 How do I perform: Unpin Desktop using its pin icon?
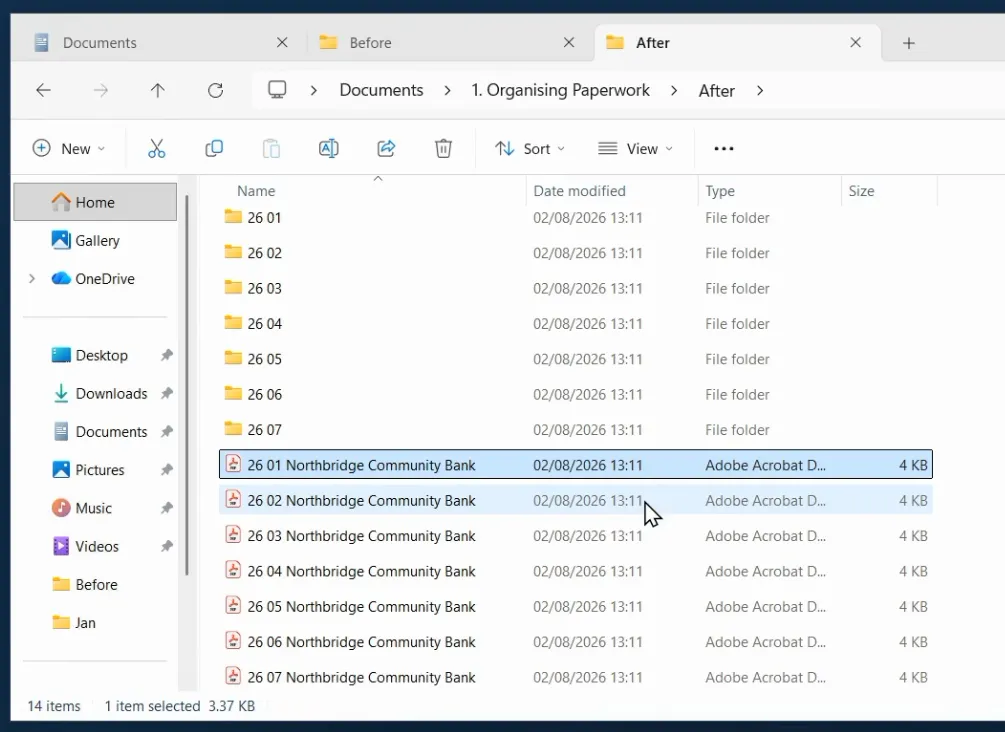click(x=167, y=355)
